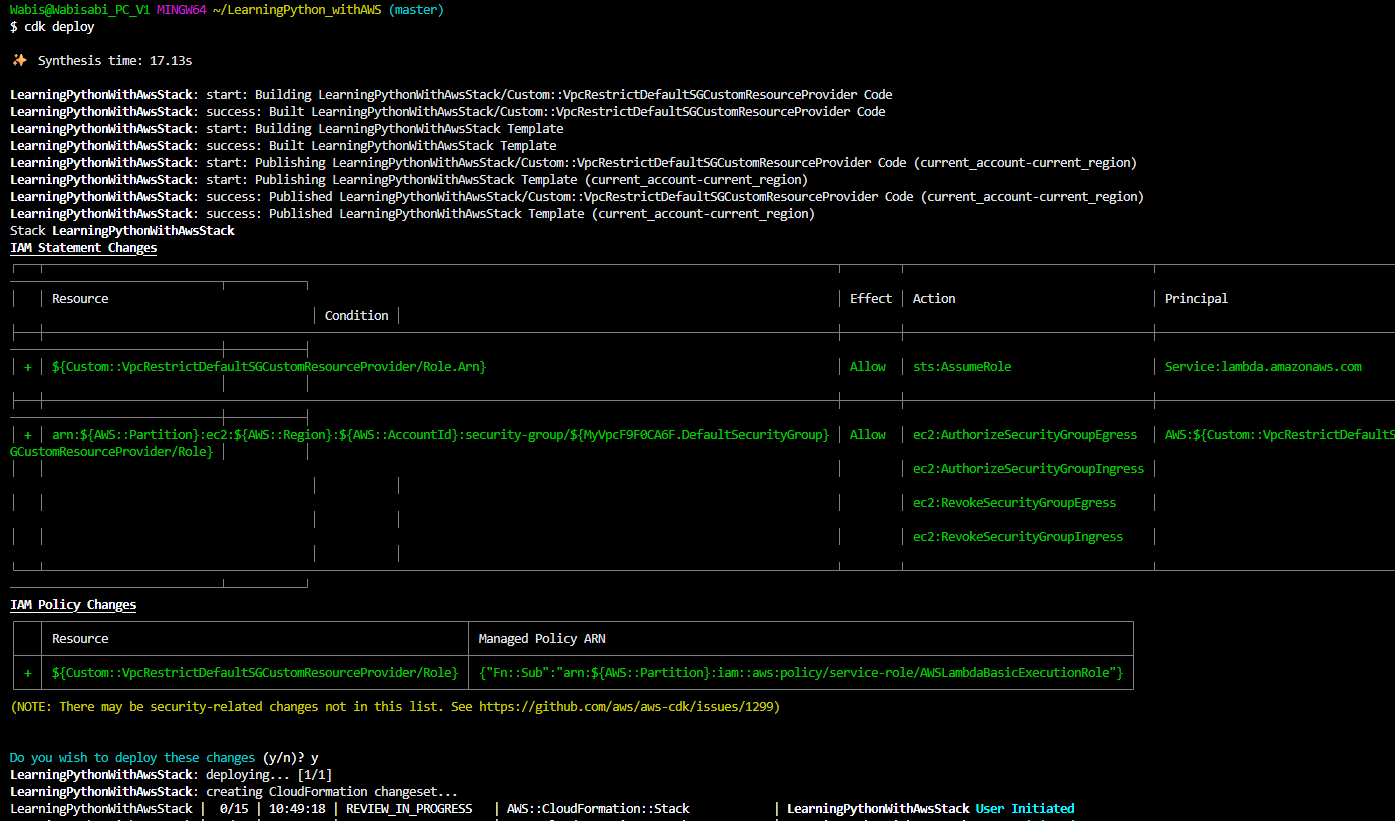
Task: Click the 'AWS:${Custom::VpcRestrictDefaultS' principal text
Action: tap(1279, 435)
